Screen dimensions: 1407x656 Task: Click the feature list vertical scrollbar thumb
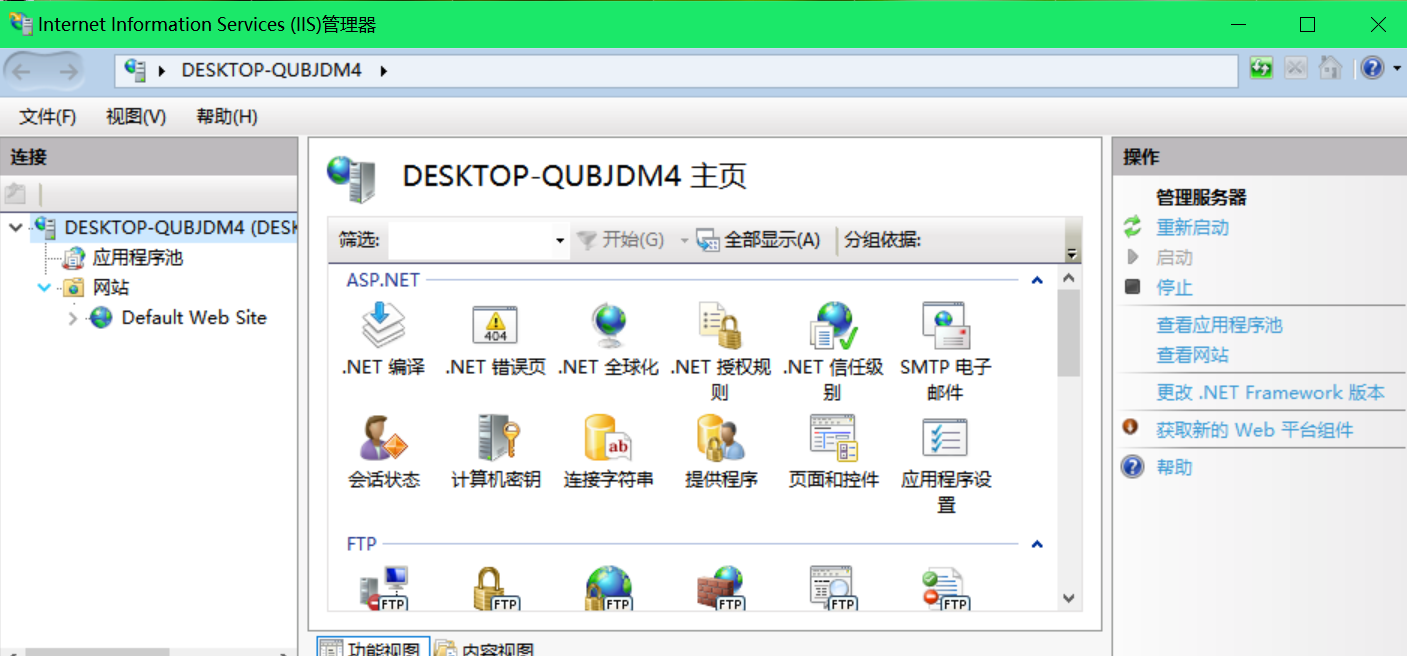(1068, 333)
